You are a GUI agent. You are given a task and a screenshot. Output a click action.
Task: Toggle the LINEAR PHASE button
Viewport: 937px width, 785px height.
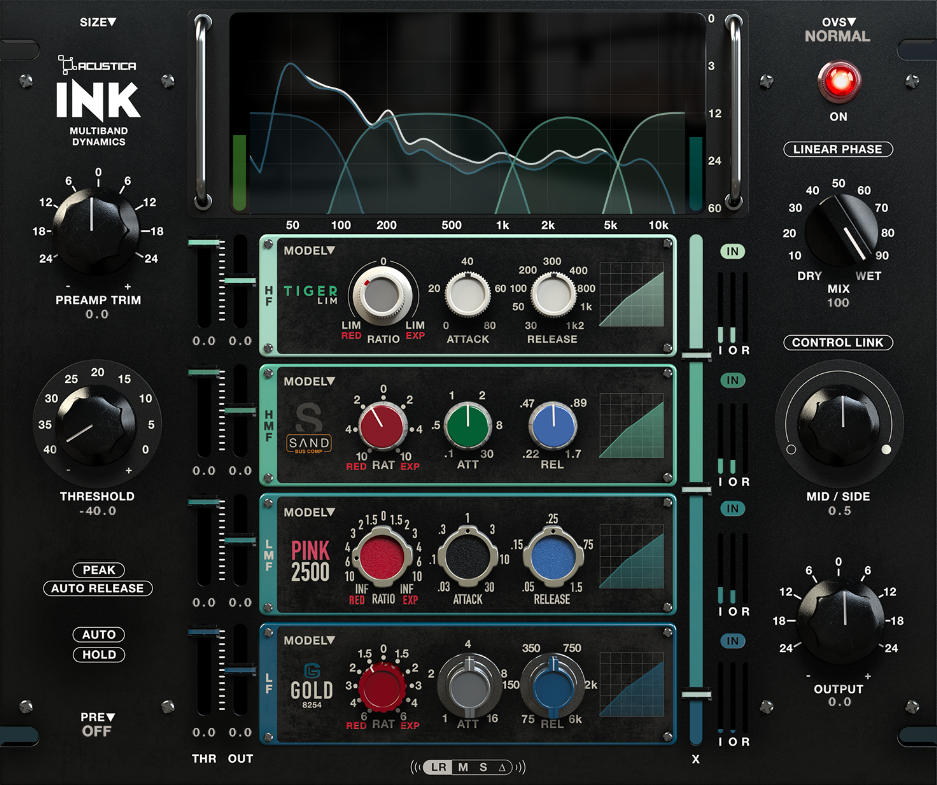[838, 149]
